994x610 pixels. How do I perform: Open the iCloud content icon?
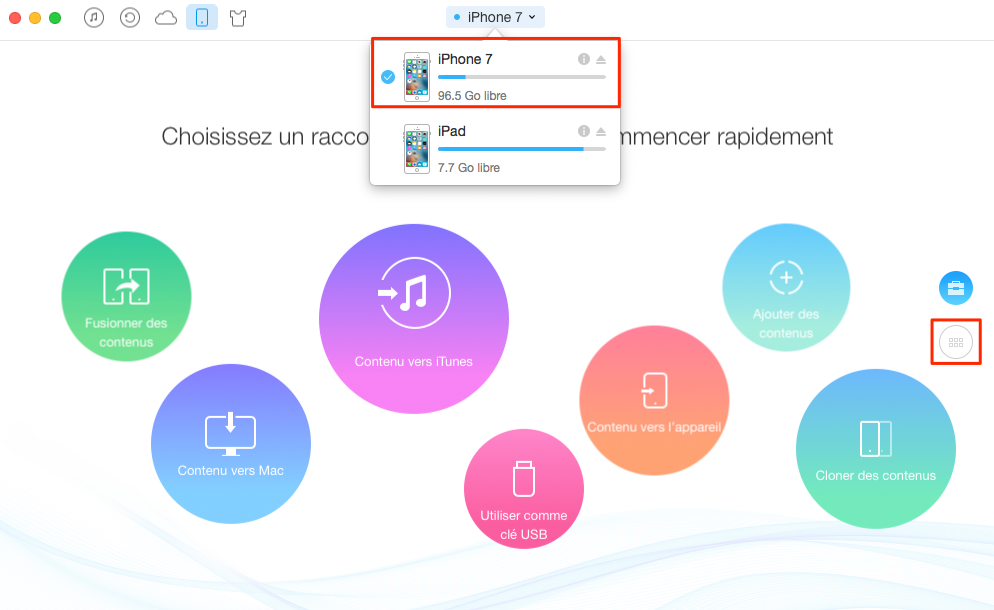166,18
